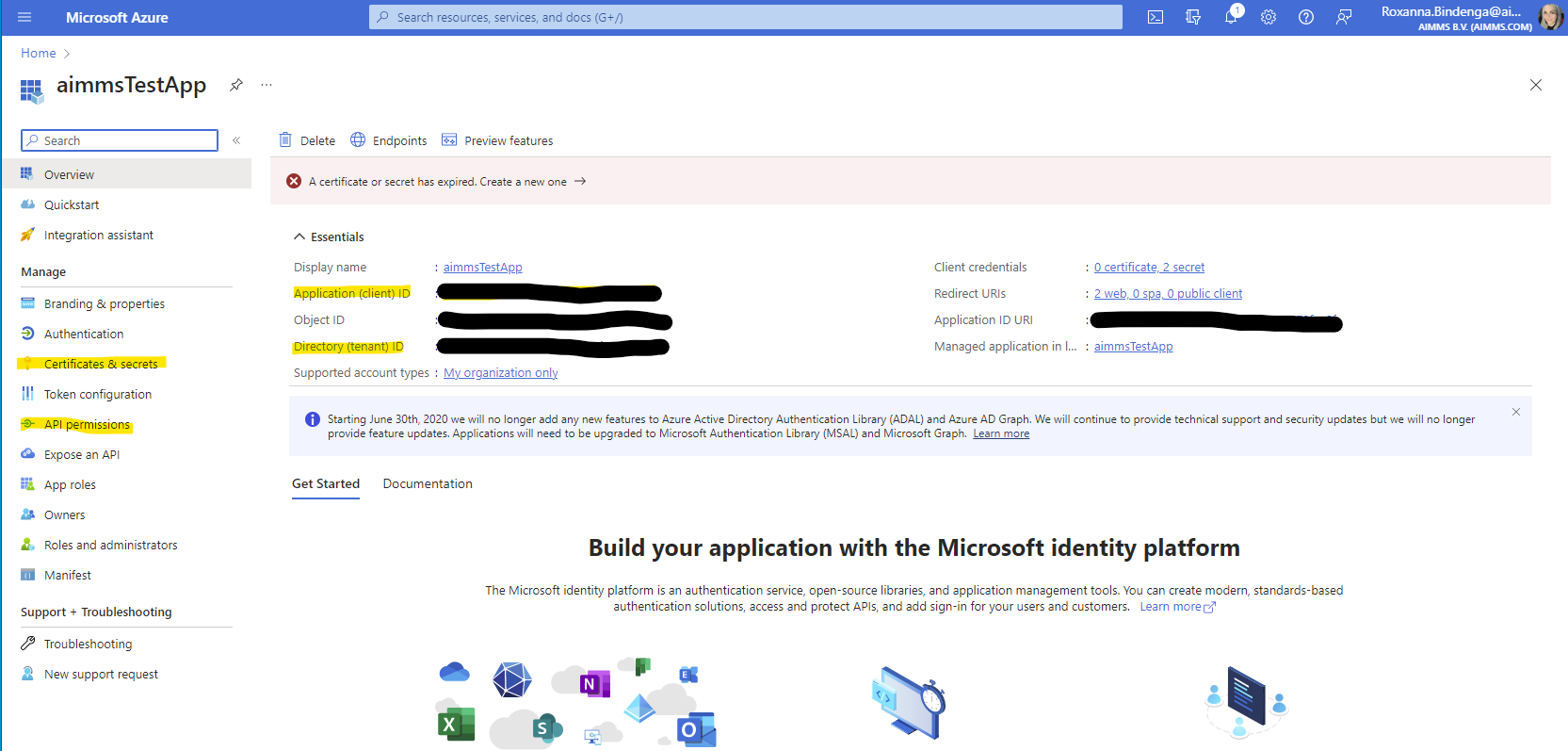Open Quickstart in the left menu
This screenshot has height=751, width=1568.
[72, 204]
